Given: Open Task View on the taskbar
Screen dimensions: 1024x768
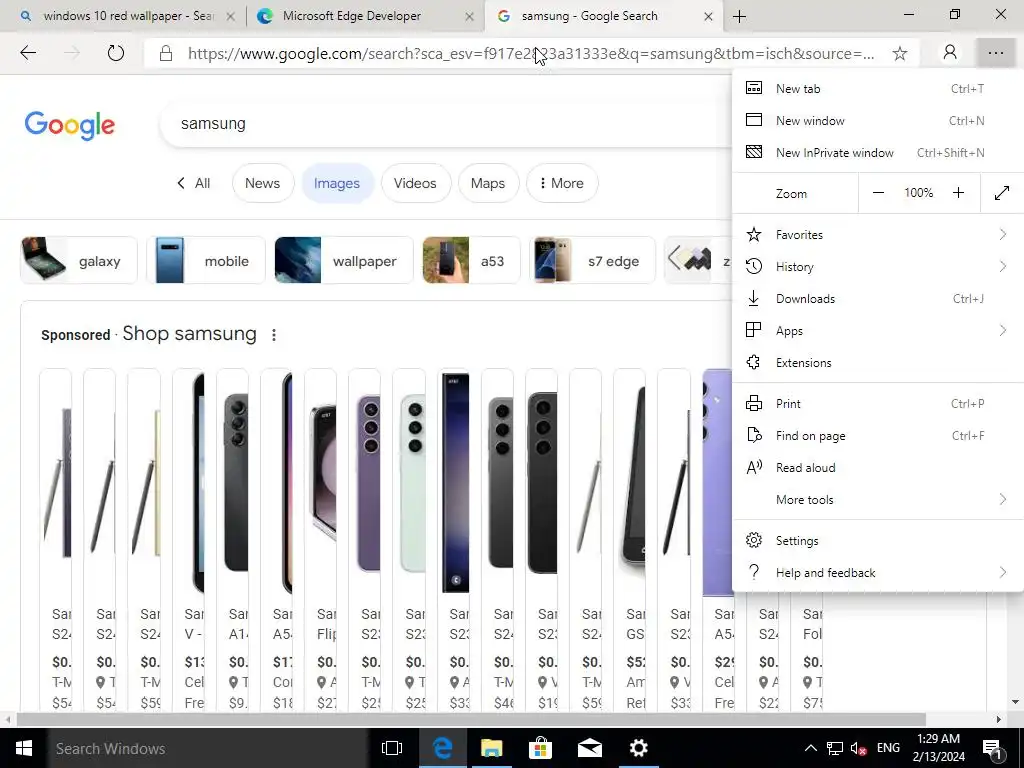Looking at the screenshot, I should (x=392, y=748).
